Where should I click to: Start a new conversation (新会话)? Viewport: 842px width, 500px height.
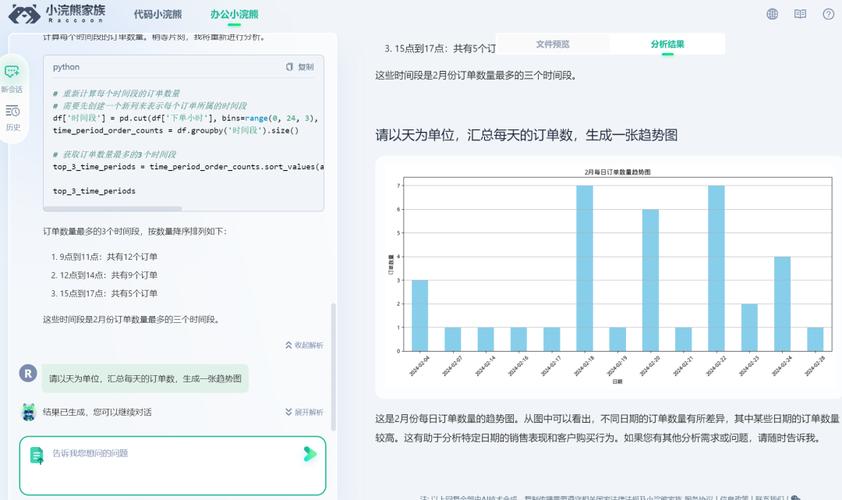click(12, 77)
